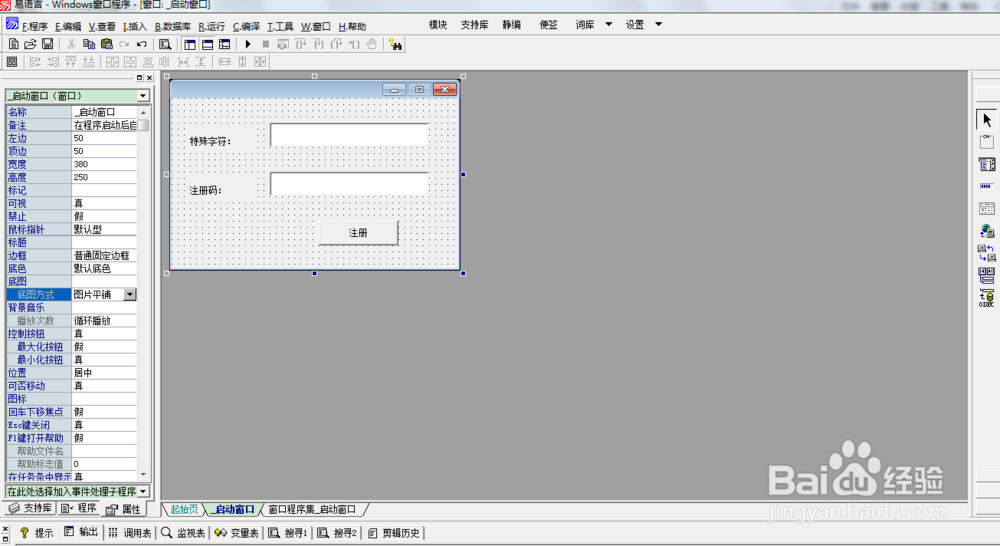The height and width of the screenshot is (546, 1000).
Task: Open the V.查看 menu
Action: [x=102, y=27]
